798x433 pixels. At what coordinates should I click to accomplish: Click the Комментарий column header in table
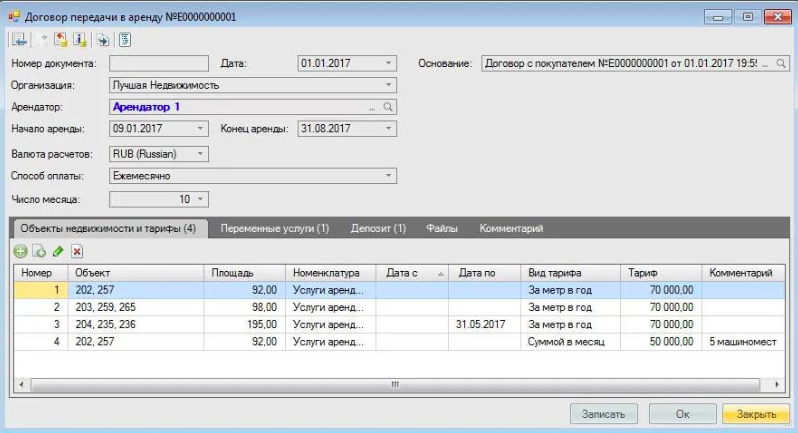pyautogui.click(x=743, y=273)
